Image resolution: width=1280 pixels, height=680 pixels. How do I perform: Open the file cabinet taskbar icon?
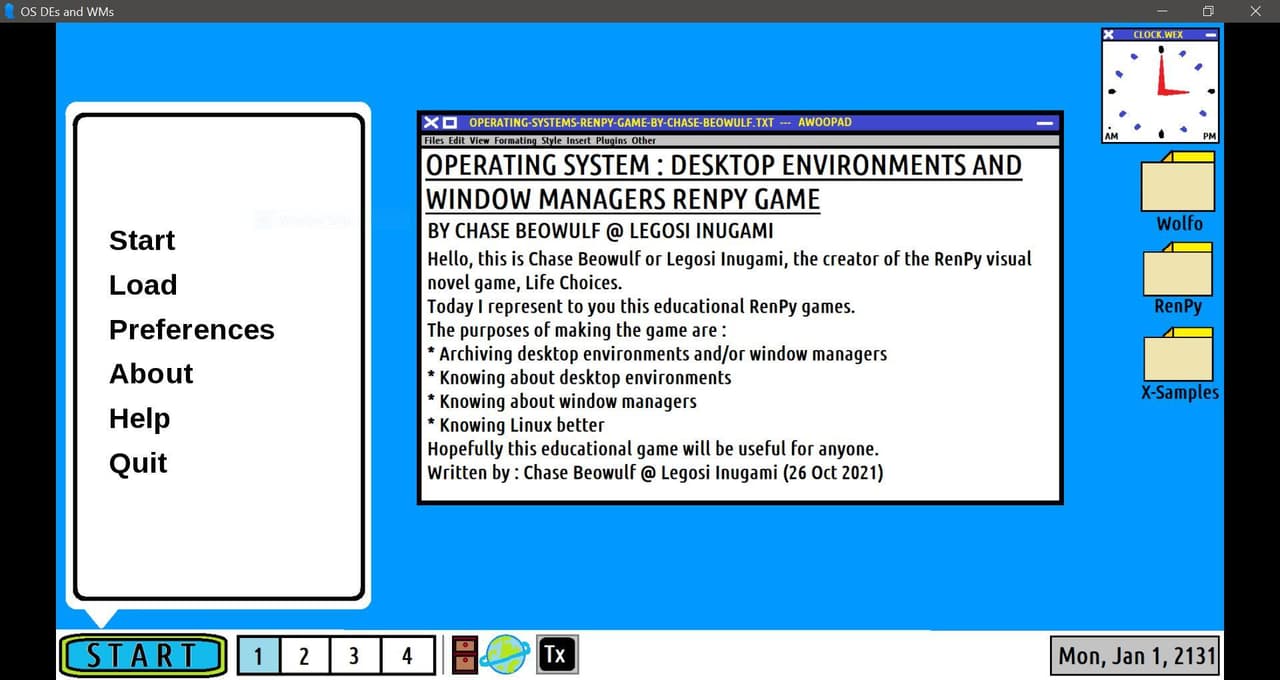coord(465,655)
